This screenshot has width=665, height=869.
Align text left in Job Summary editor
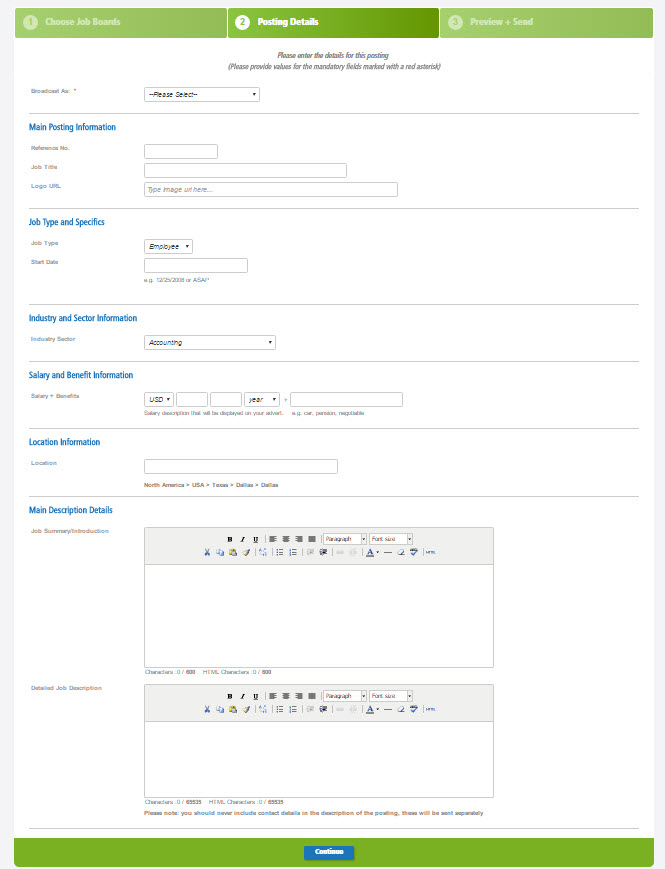tap(273, 539)
